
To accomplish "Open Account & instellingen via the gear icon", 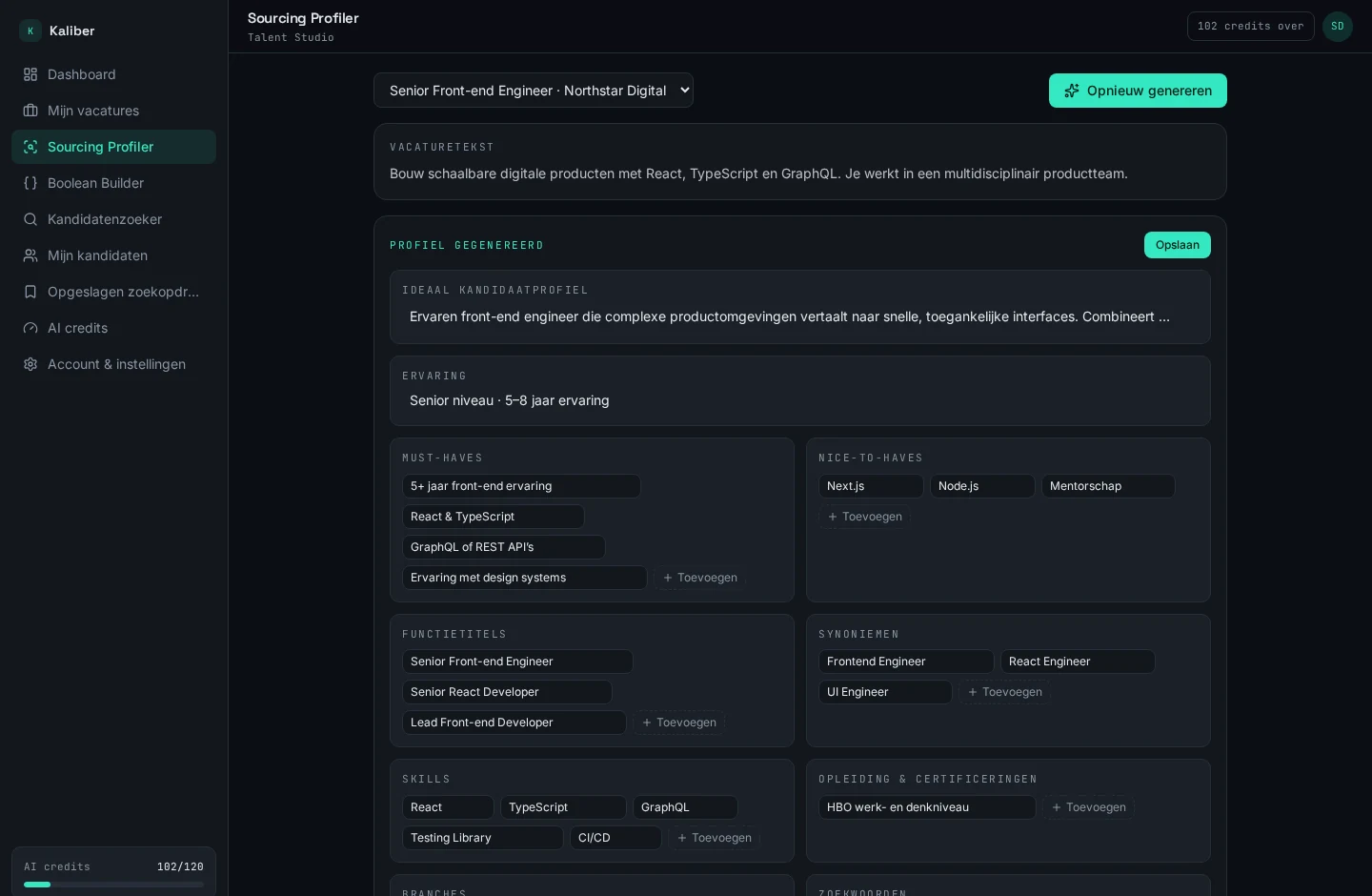I will [x=30, y=364].
